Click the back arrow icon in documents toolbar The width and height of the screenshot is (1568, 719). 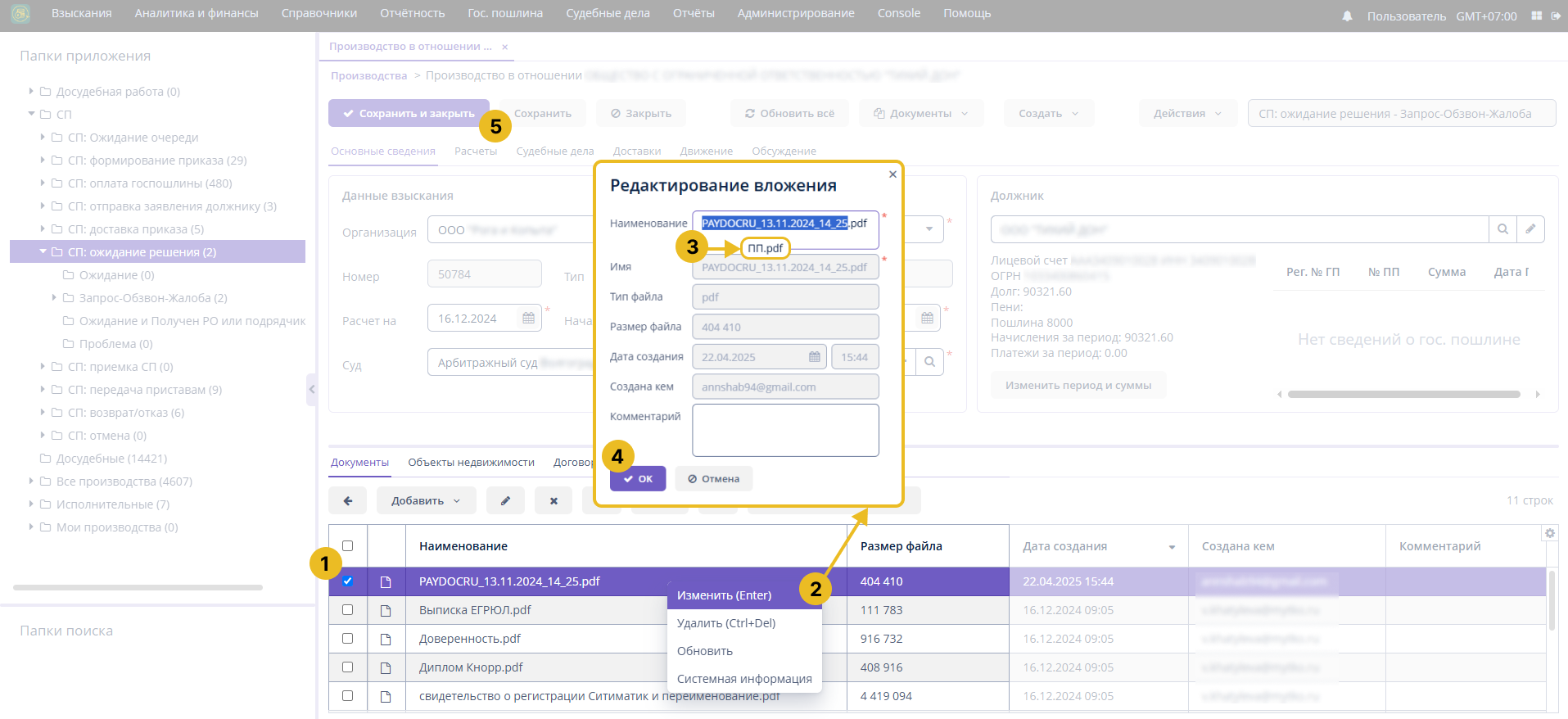348,500
